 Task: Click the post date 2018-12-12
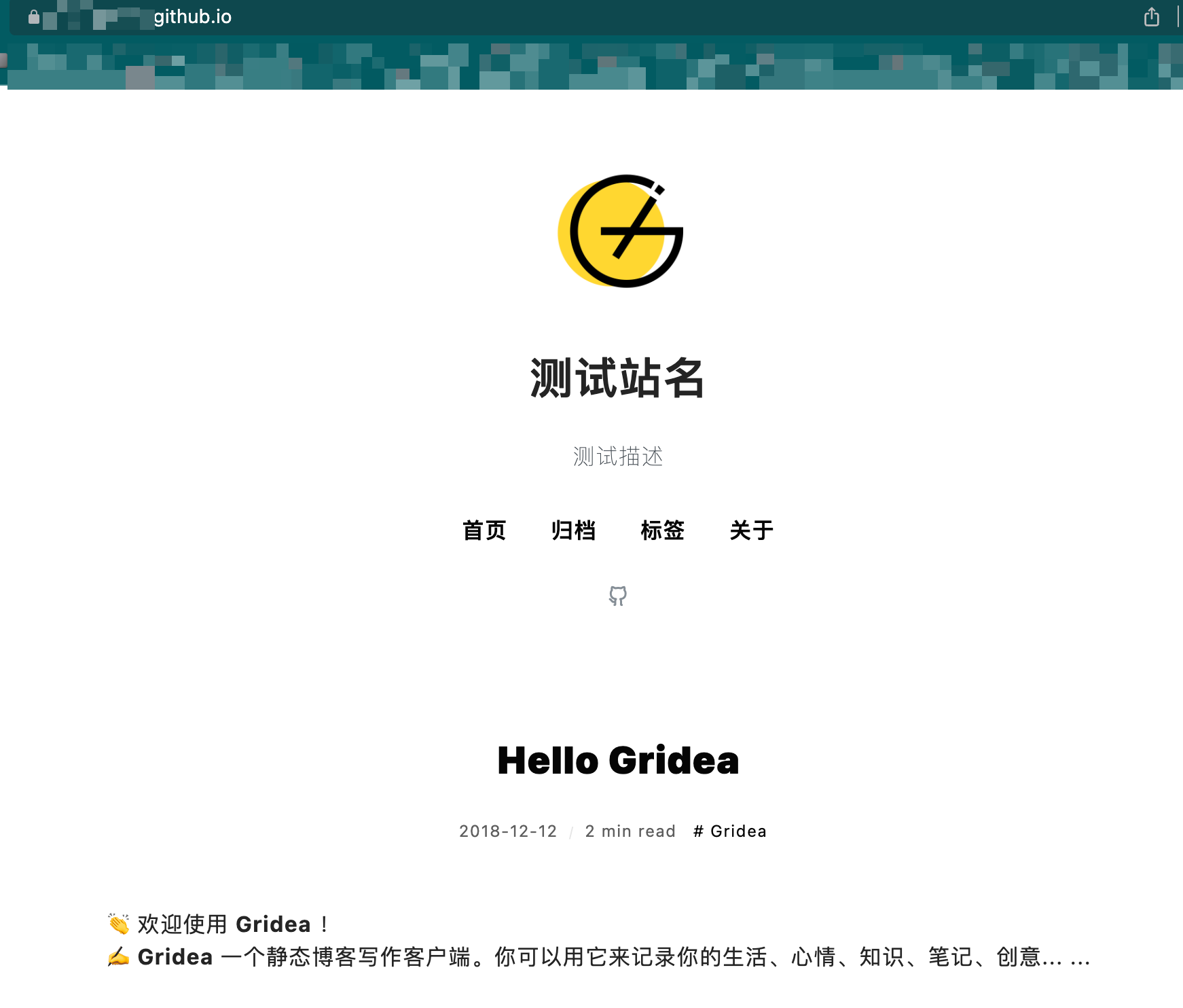pyautogui.click(x=508, y=831)
